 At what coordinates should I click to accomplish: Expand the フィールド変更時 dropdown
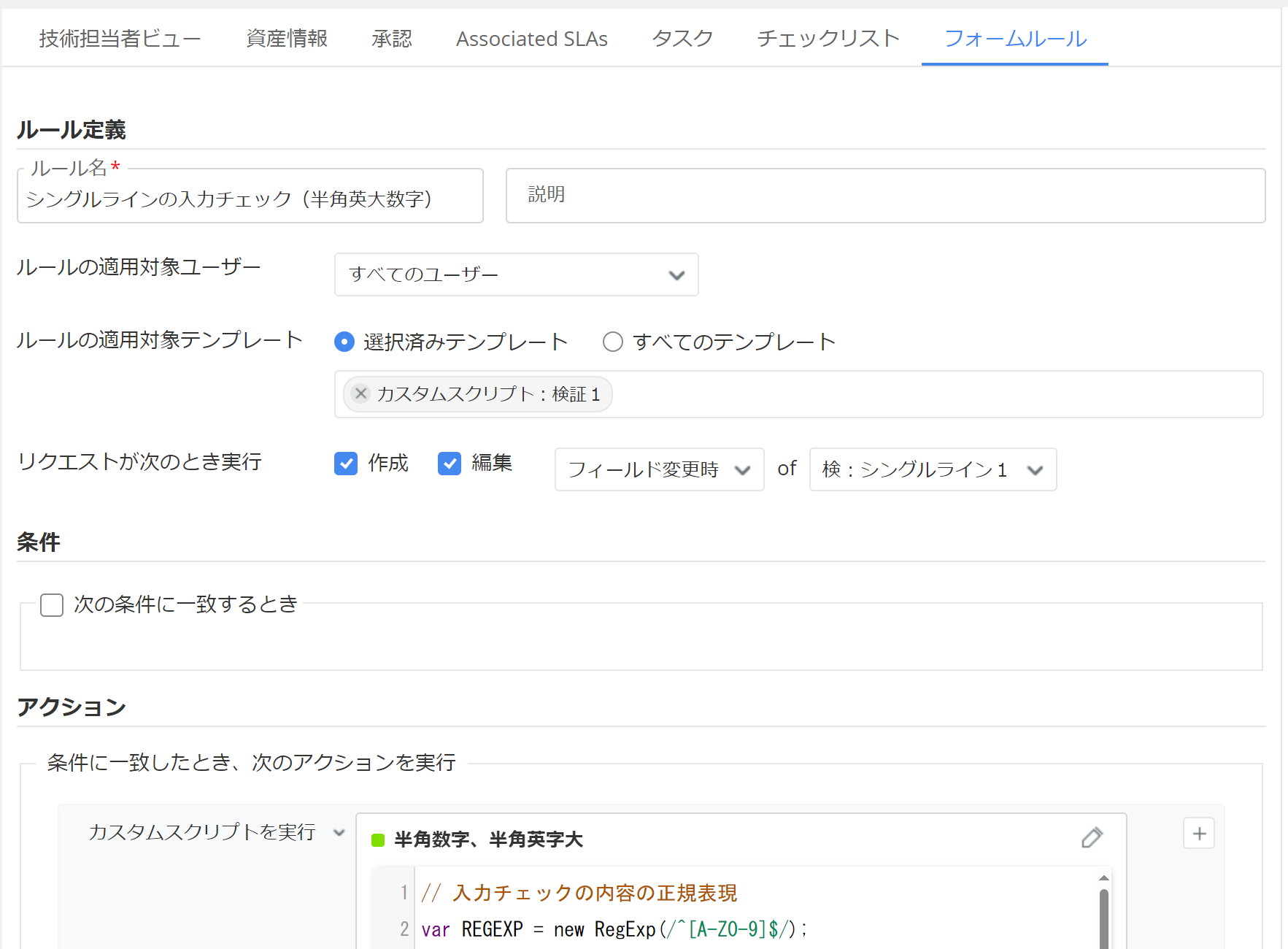(659, 469)
